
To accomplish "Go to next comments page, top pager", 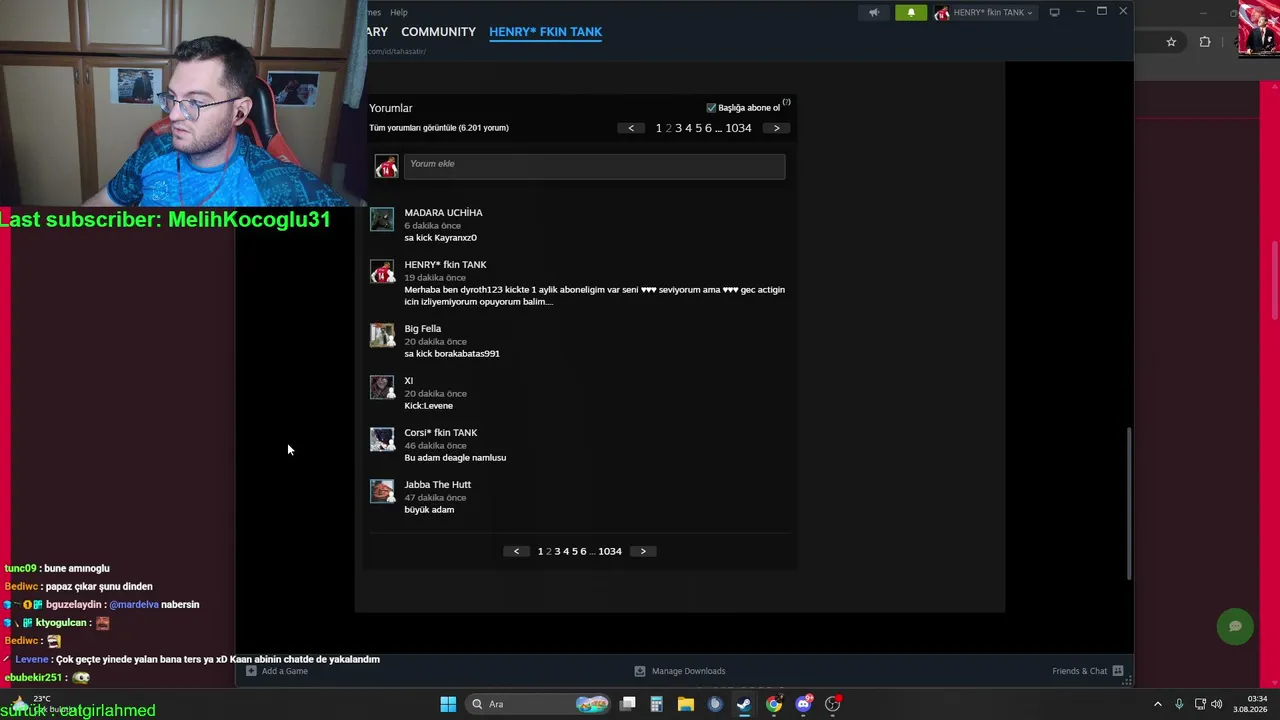I will [776, 128].
